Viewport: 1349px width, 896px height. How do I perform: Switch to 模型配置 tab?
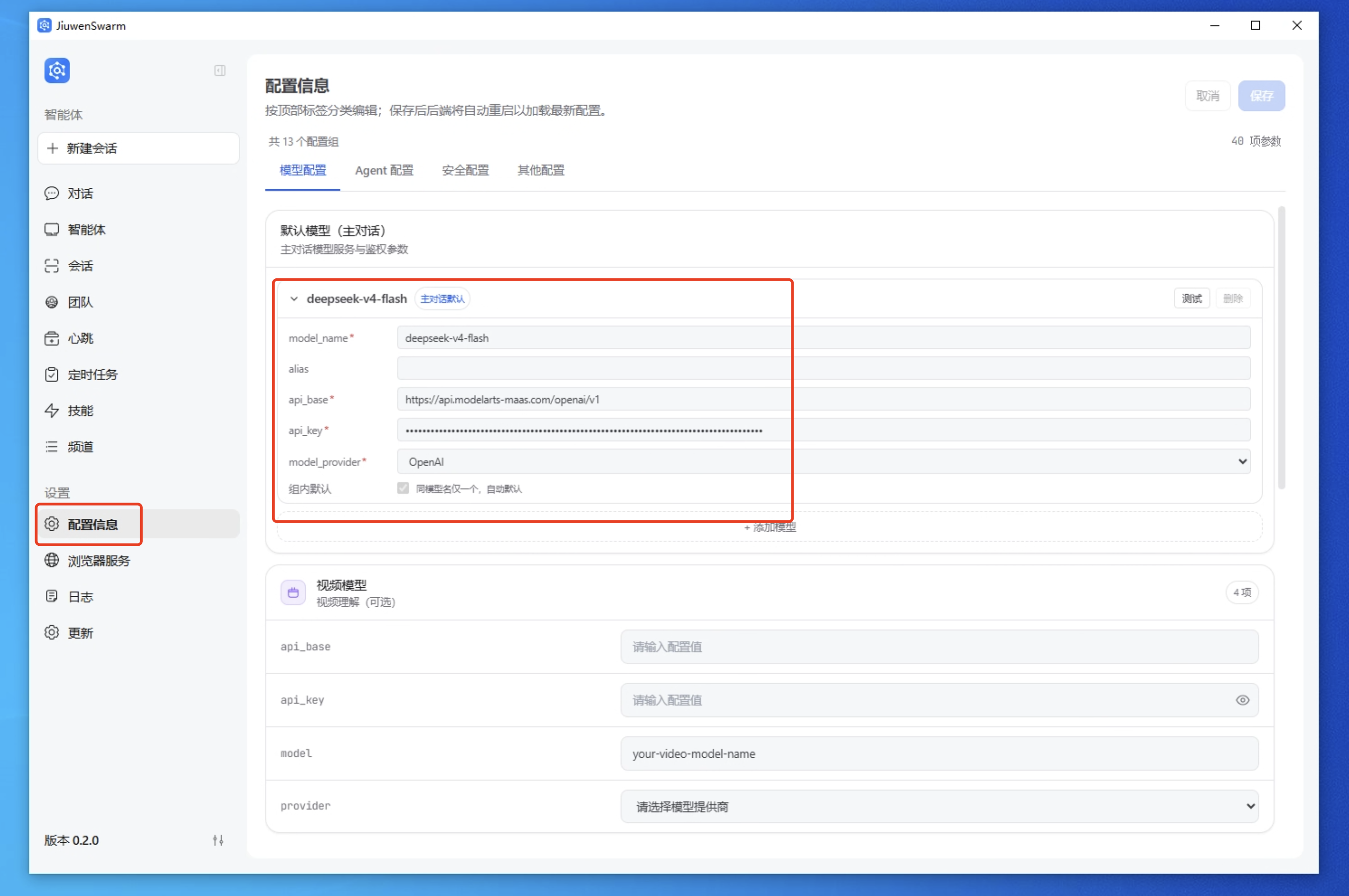(303, 170)
